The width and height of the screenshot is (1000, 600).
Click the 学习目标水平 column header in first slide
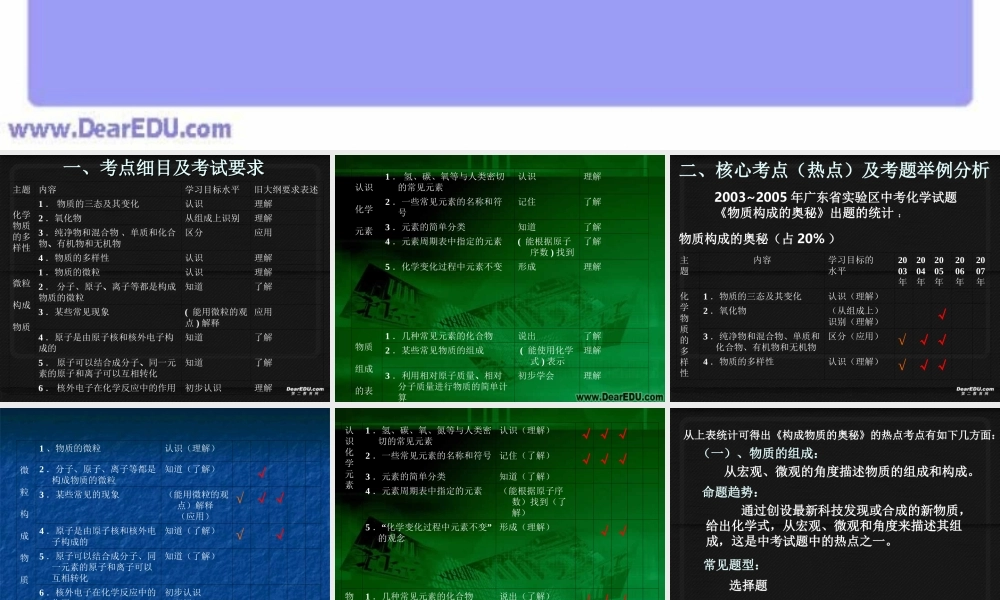(212, 189)
